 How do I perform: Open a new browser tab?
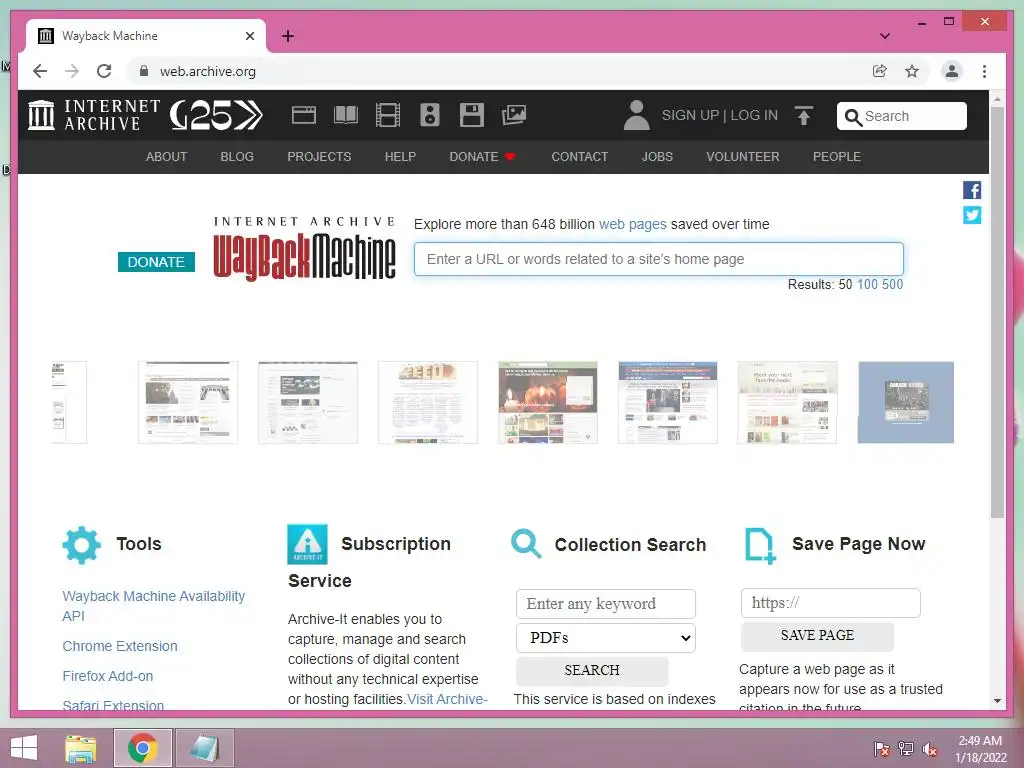tap(288, 36)
